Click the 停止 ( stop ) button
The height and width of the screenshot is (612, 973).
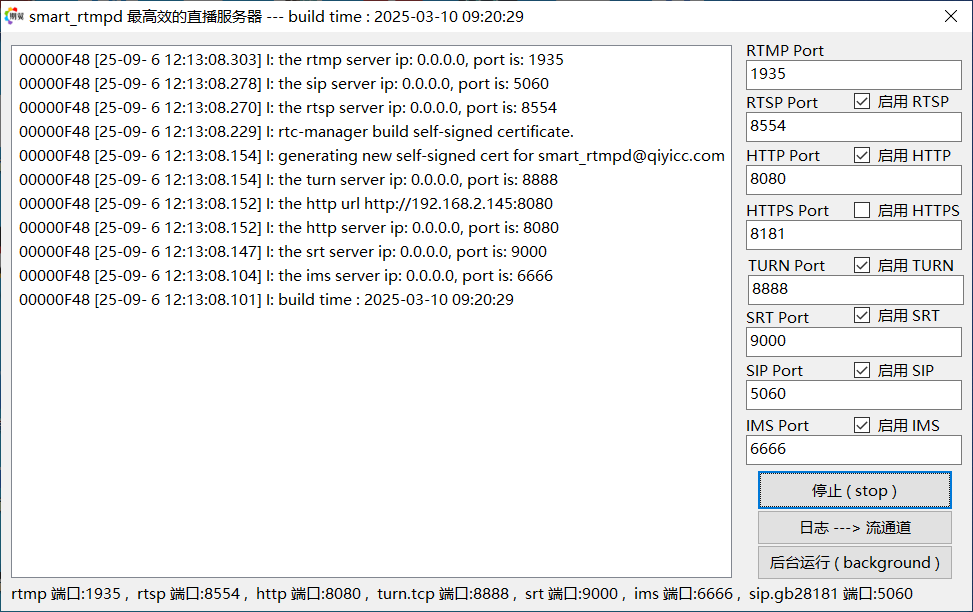(x=854, y=490)
